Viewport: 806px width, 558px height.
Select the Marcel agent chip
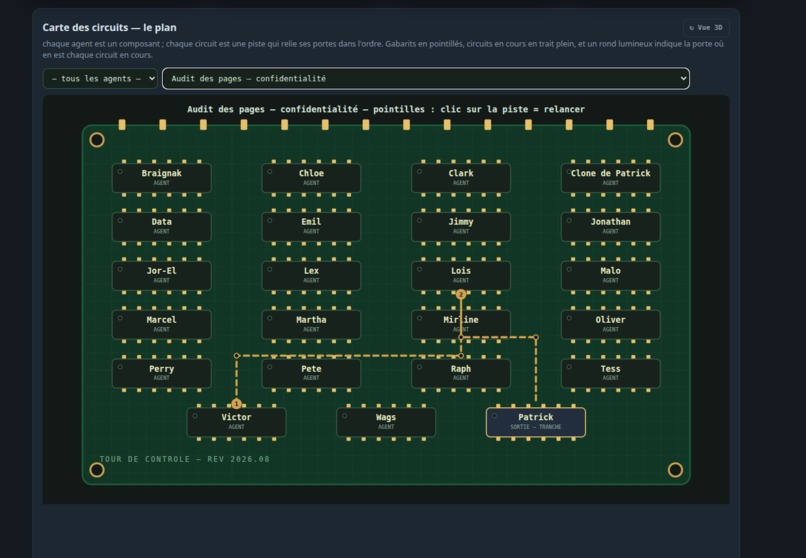point(161,324)
